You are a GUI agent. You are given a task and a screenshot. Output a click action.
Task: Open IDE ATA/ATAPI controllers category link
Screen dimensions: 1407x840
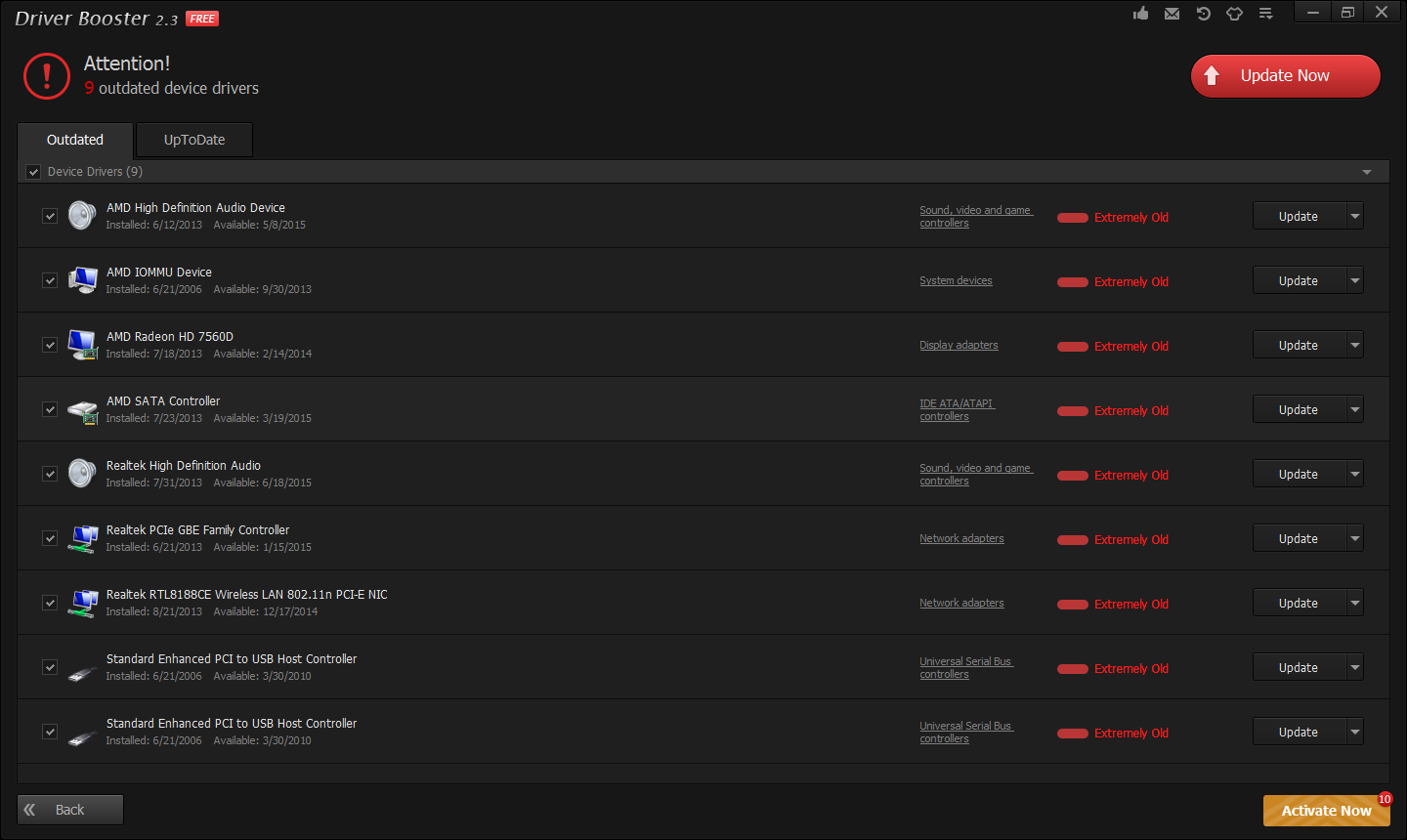pyautogui.click(x=957, y=410)
